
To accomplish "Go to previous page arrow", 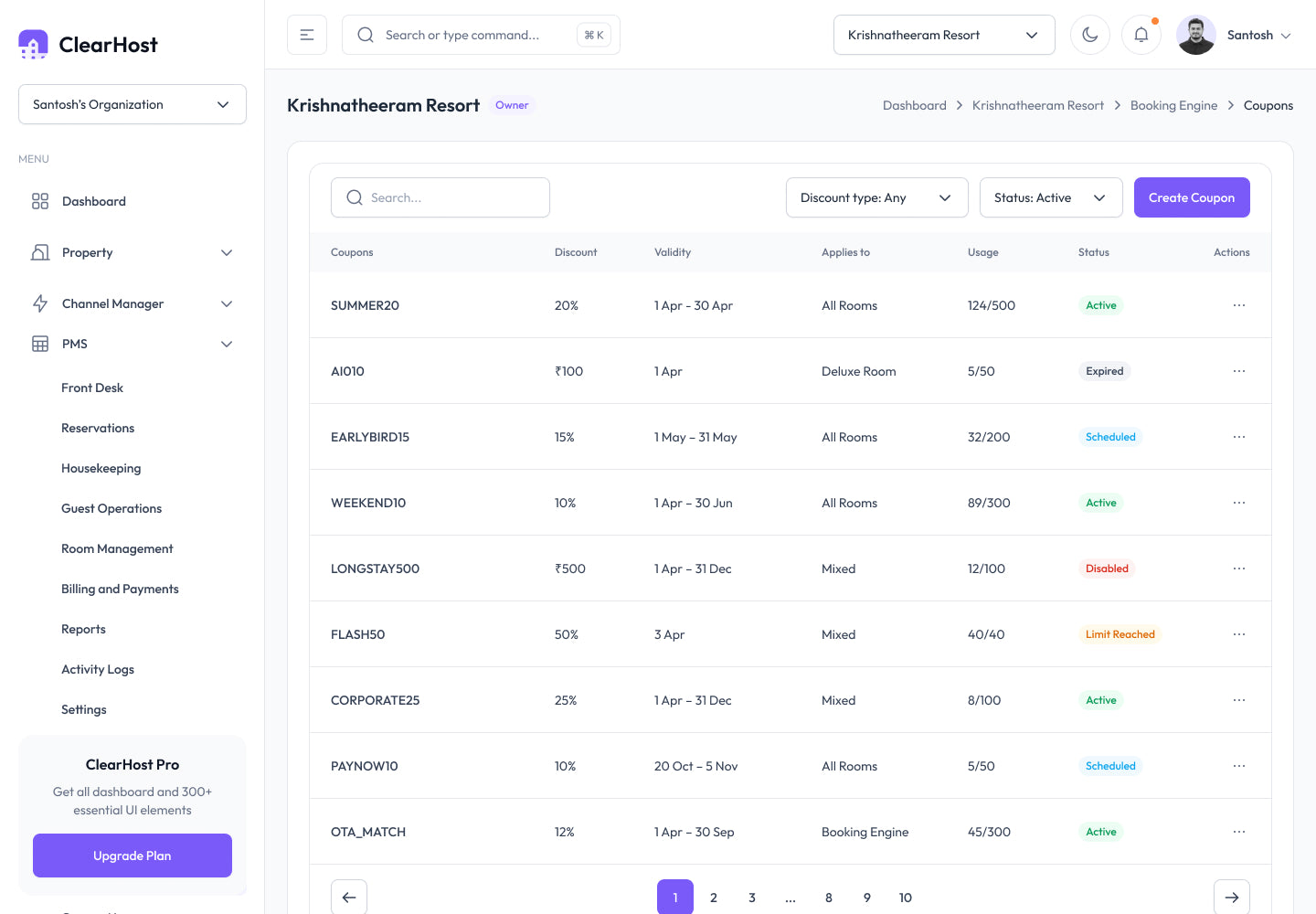I will [349, 897].
